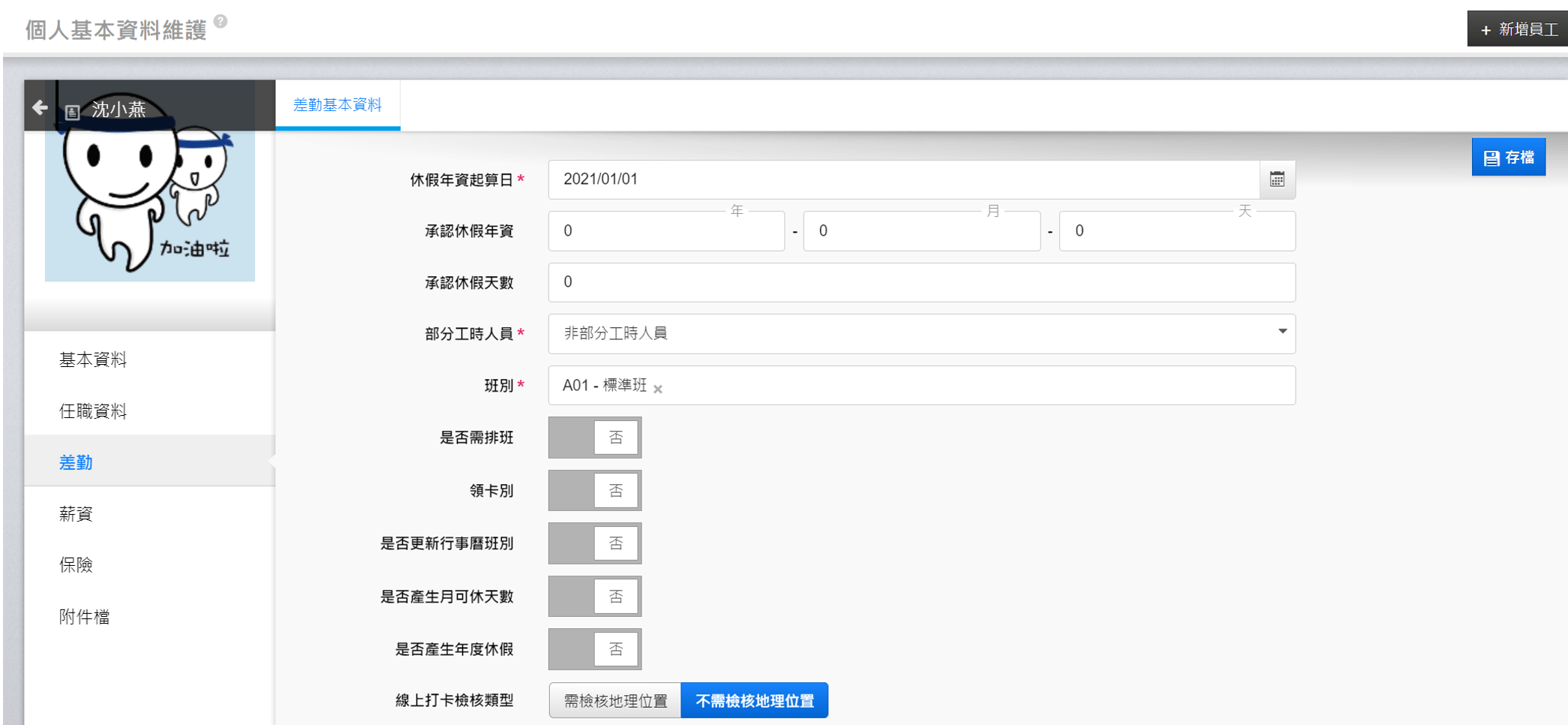Viewport: 1568px width, 725px height.
Task: Switch to 差勤基本資料 tab
Action: [x=338, y=105]
